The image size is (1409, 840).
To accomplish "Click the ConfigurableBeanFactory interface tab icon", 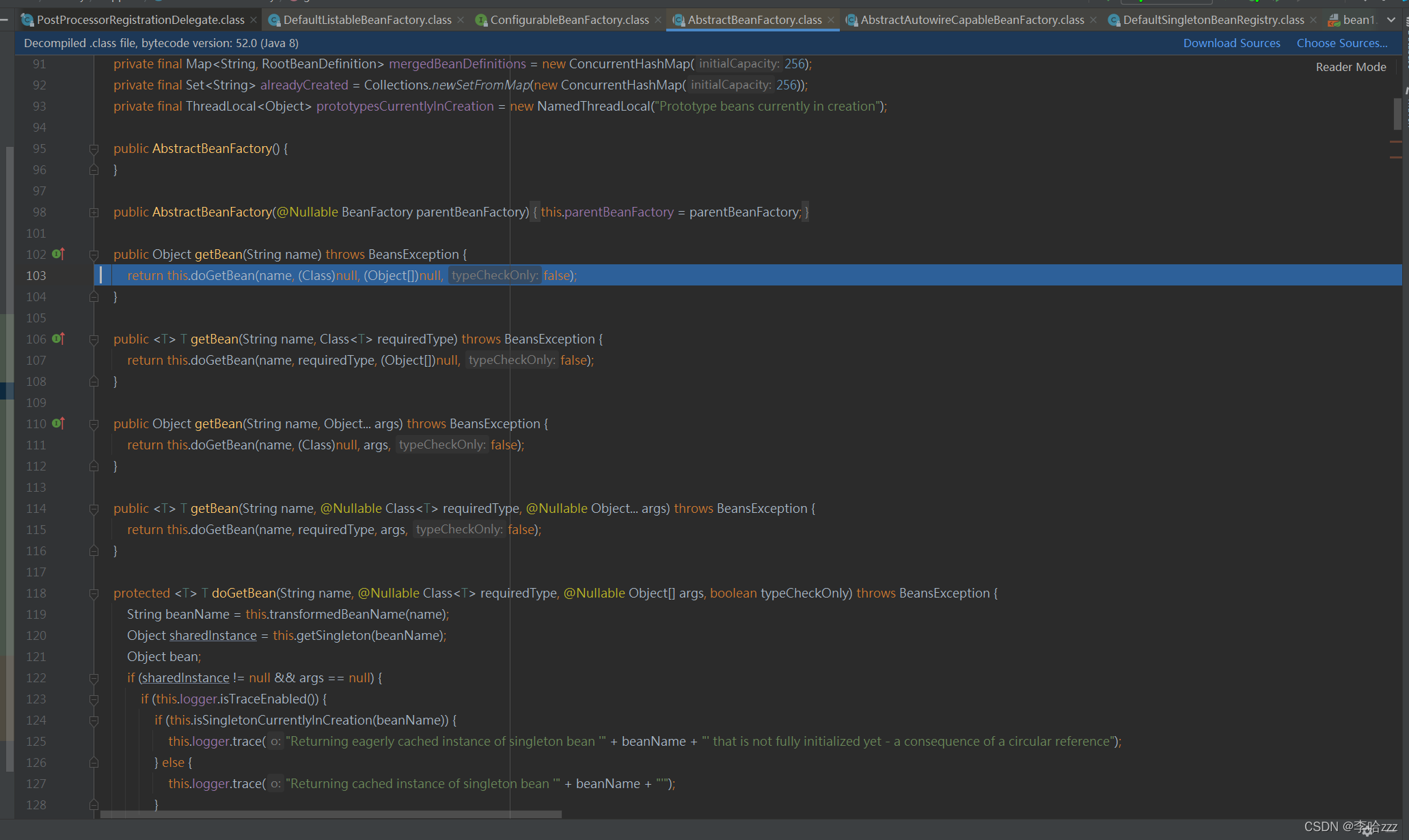I will tap(481, 20).
